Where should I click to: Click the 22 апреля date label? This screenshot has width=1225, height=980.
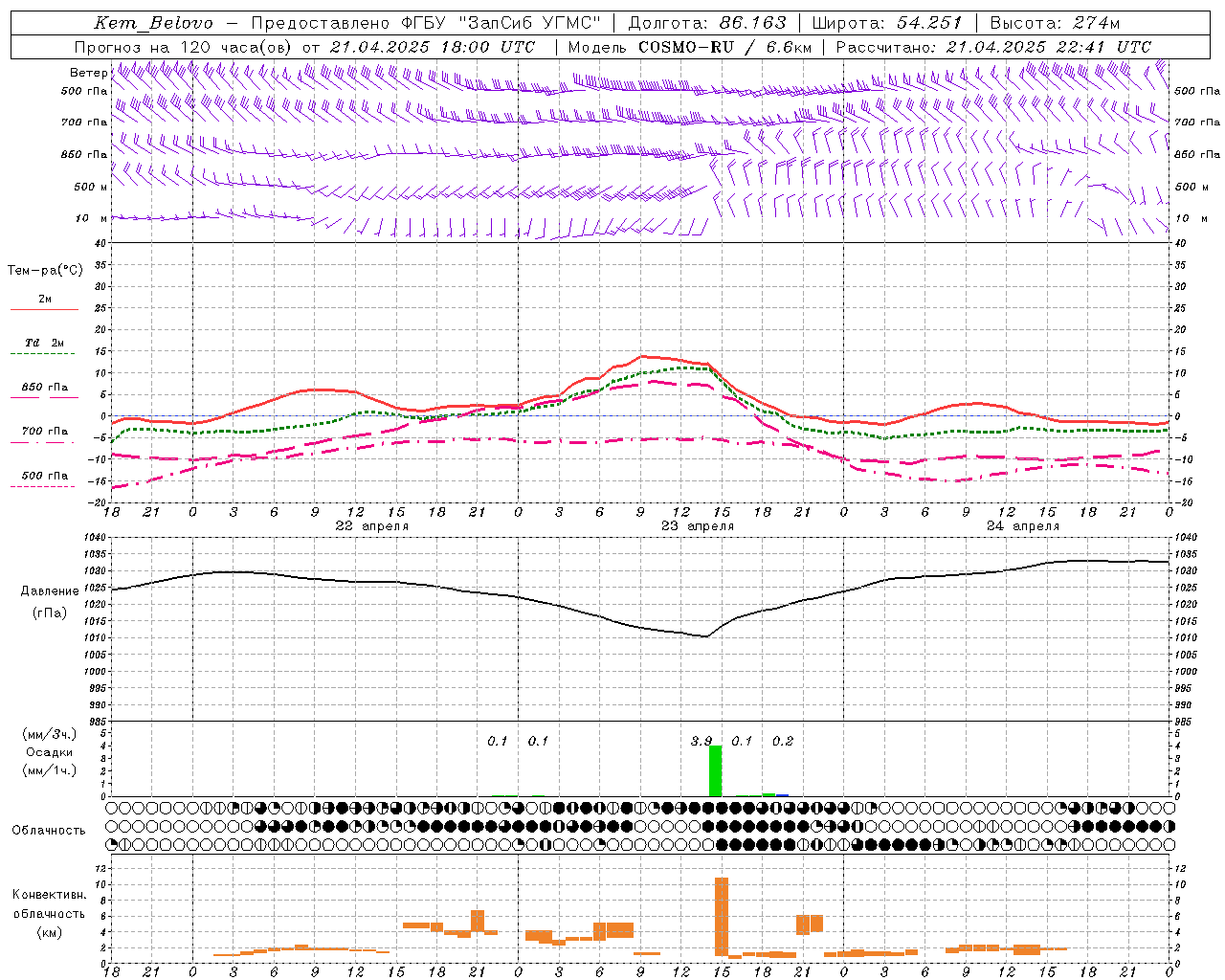[372, 526]
